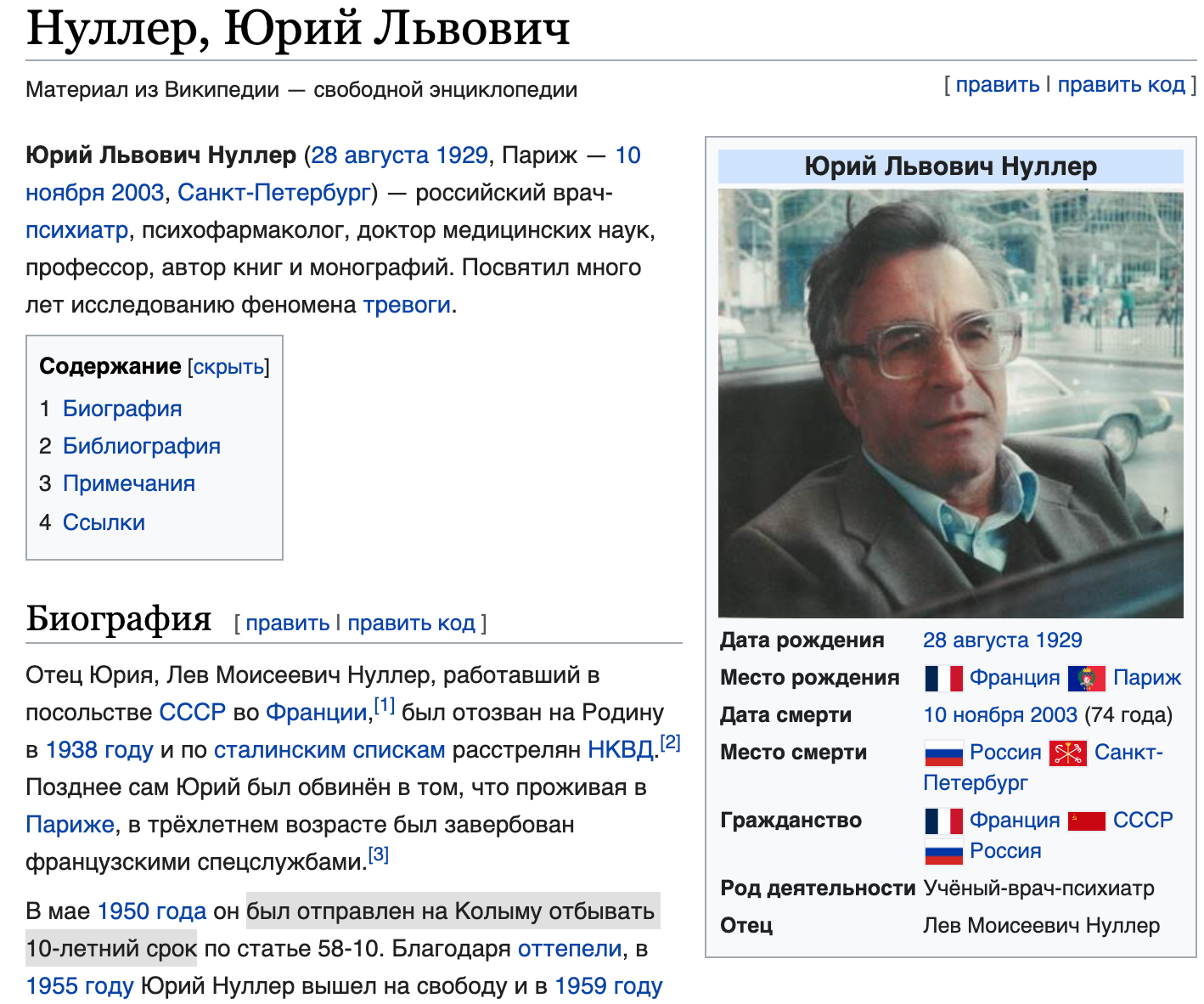Click the Russia flag icon beside Место смерти
1204x1004 pixels.
pos(943,753)
